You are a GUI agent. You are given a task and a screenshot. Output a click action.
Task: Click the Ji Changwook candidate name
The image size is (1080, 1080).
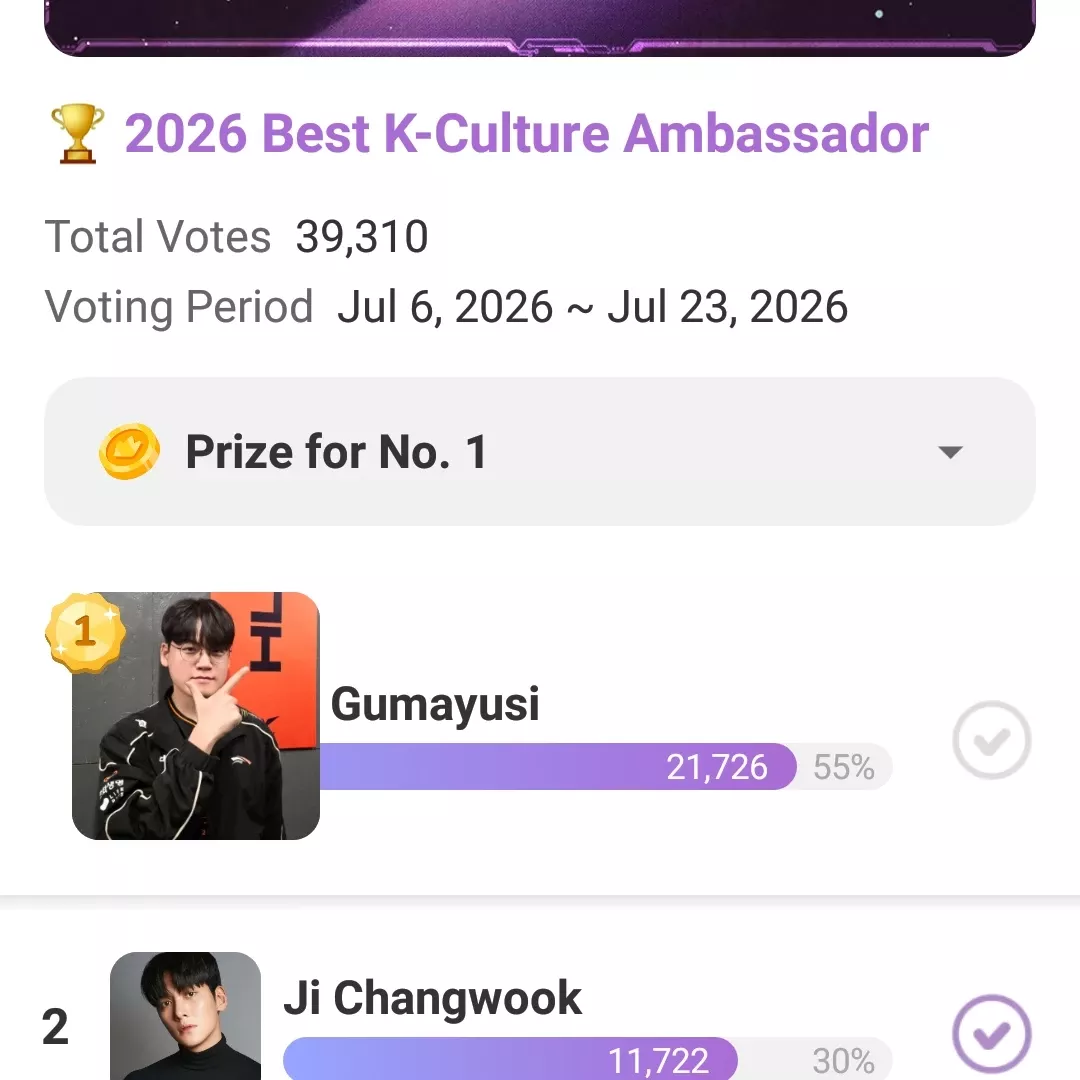(433, 998)
